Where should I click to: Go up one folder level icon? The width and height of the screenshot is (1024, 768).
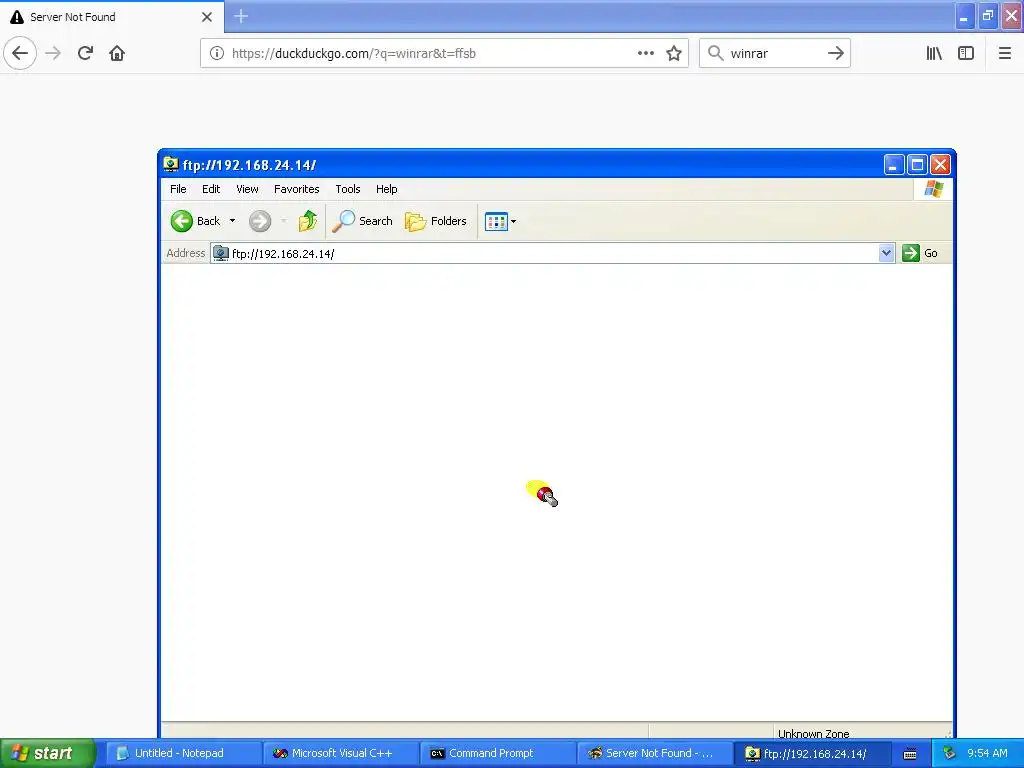(x=308, y=221)
